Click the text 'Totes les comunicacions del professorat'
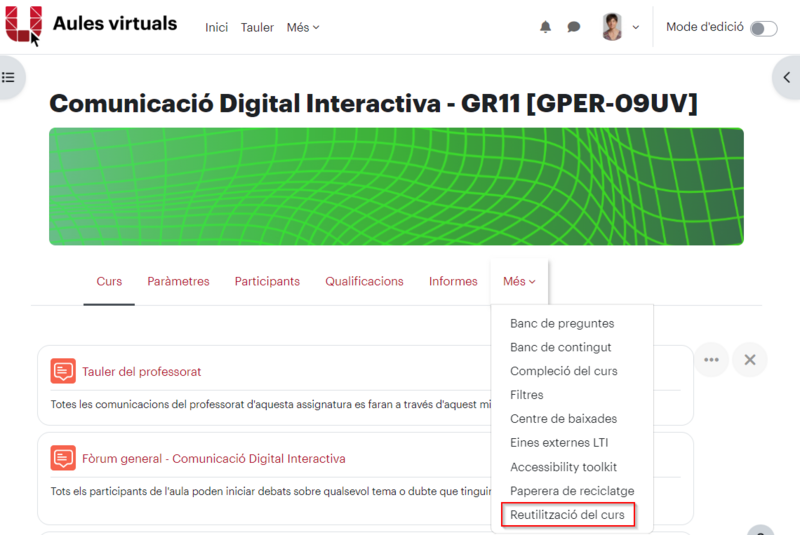The width and height of the screenshot is (800, 535). [148, 404]
